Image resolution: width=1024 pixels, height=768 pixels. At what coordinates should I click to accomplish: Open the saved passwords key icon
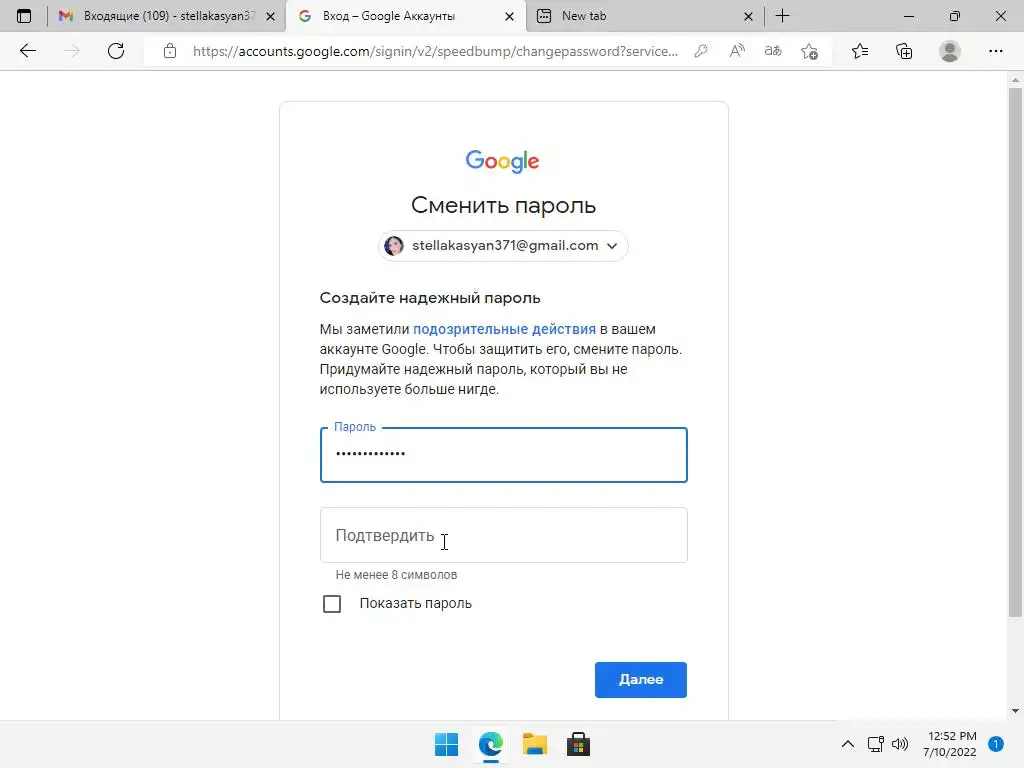coord(701,51)
